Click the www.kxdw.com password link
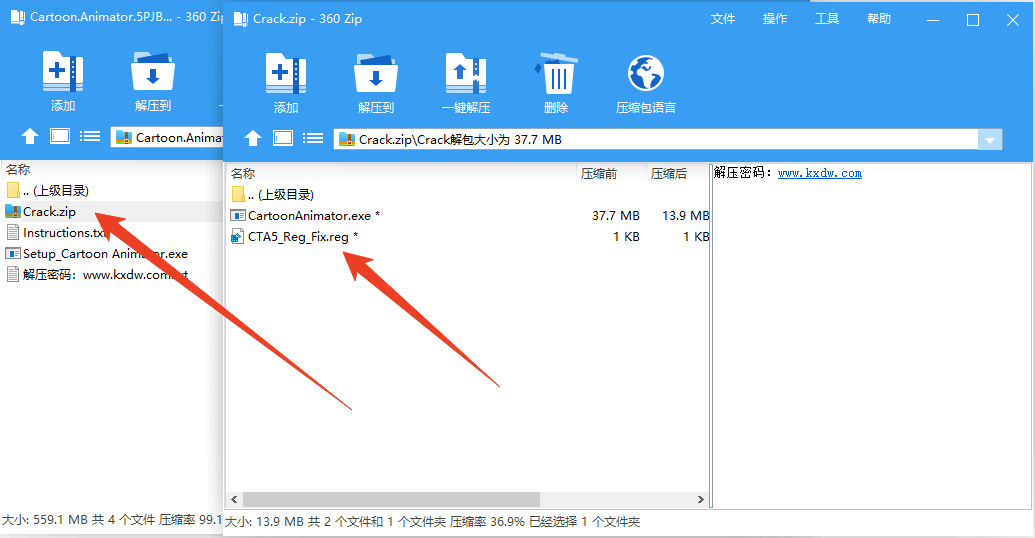 [x=819, y=173]
